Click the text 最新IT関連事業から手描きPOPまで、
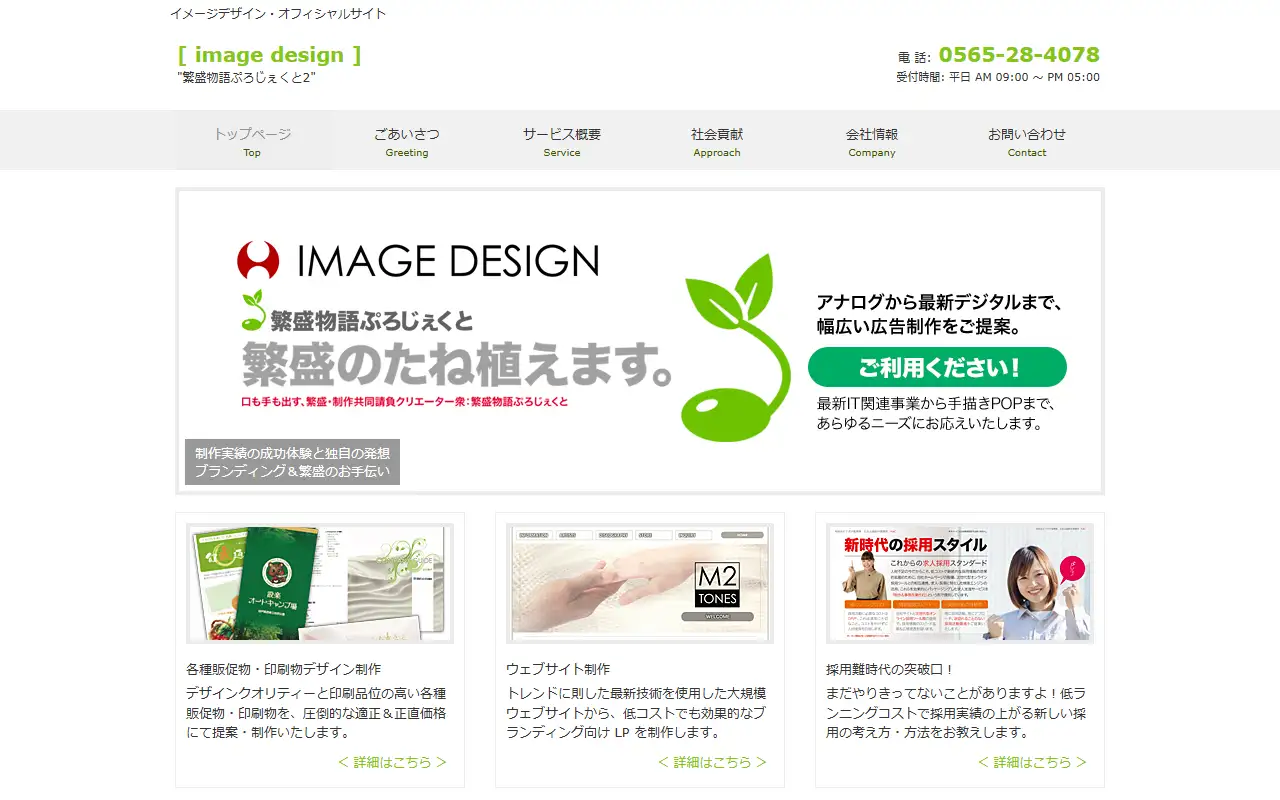The height and width of the screenshot is (800, 1280). pos(936,404)
